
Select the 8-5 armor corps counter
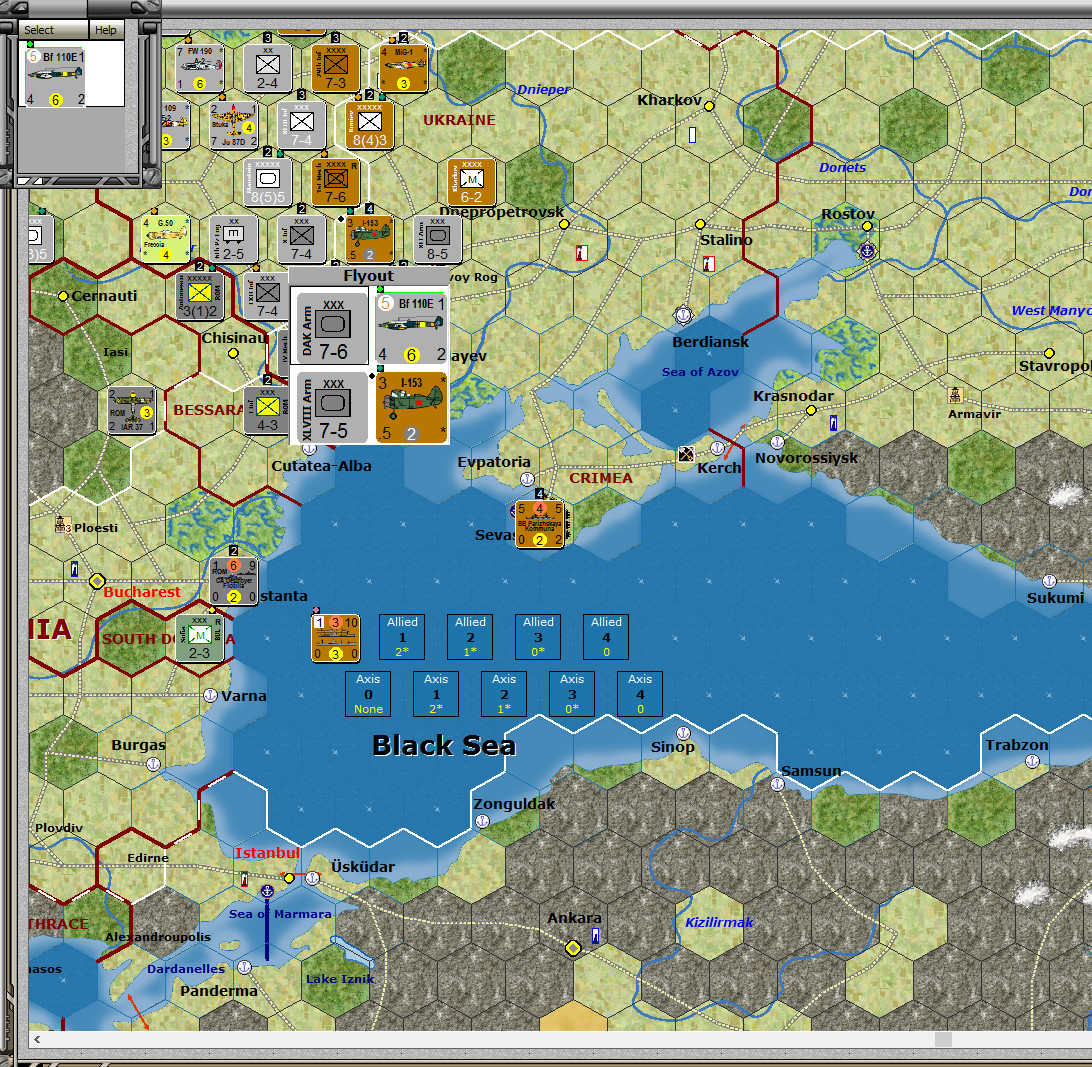437,239
